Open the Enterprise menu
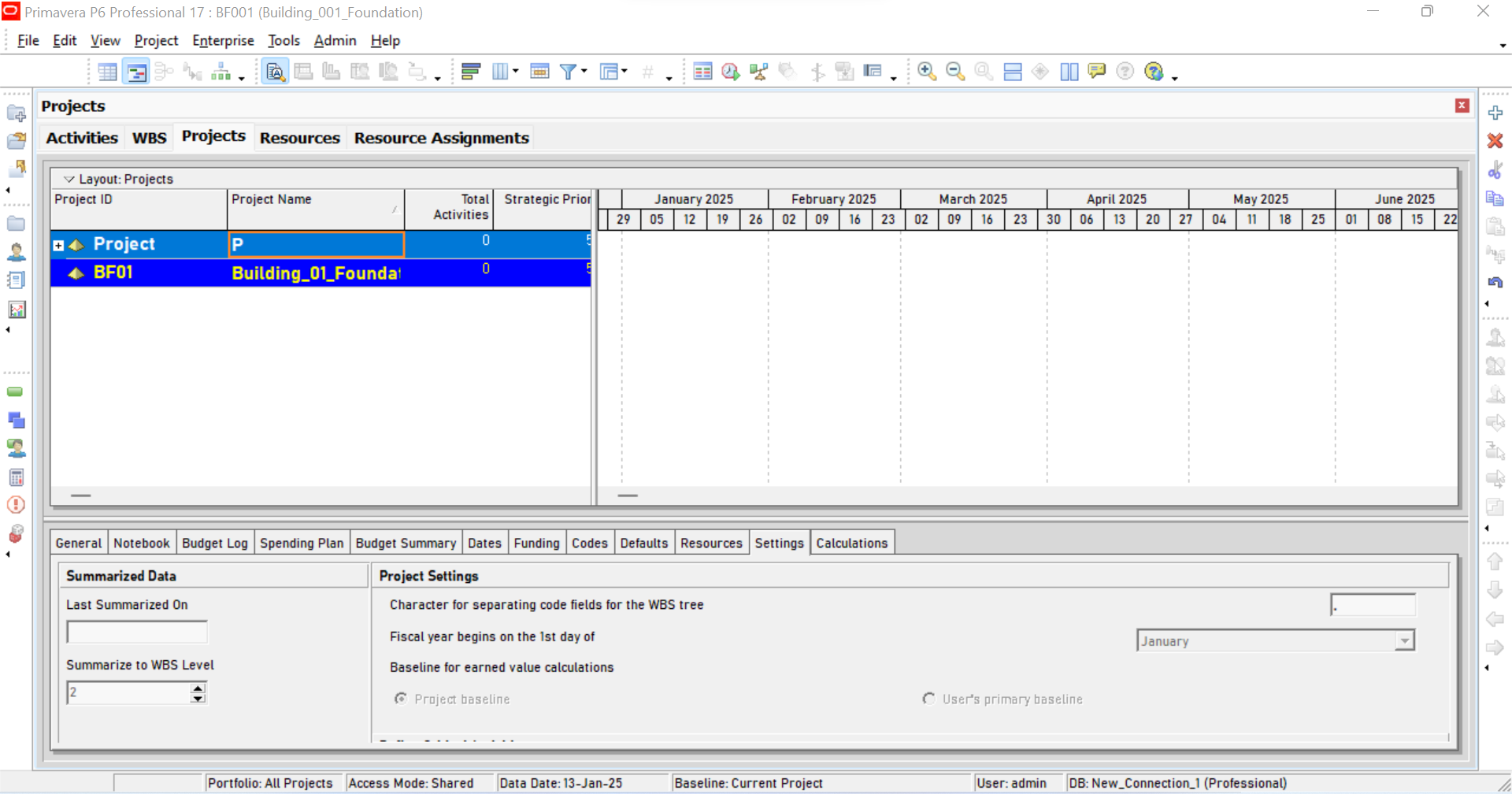The height and width of the screenshot is (794, 1512). click(x=223, y=41)
